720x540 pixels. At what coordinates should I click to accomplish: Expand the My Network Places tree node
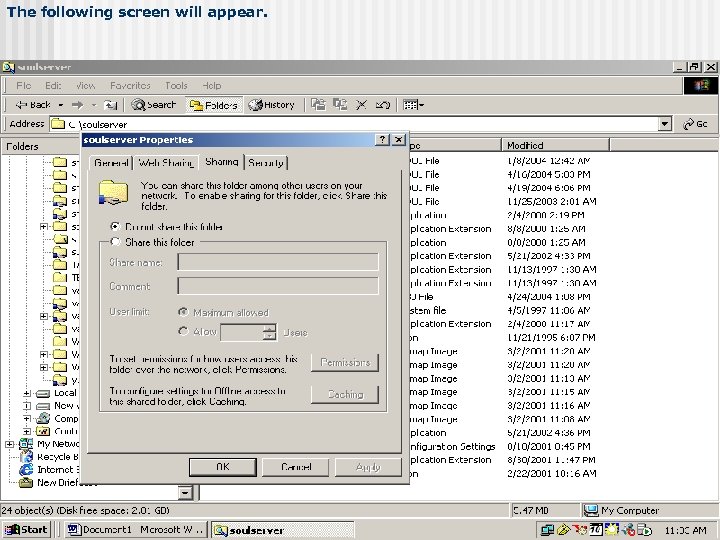(10, 444)
